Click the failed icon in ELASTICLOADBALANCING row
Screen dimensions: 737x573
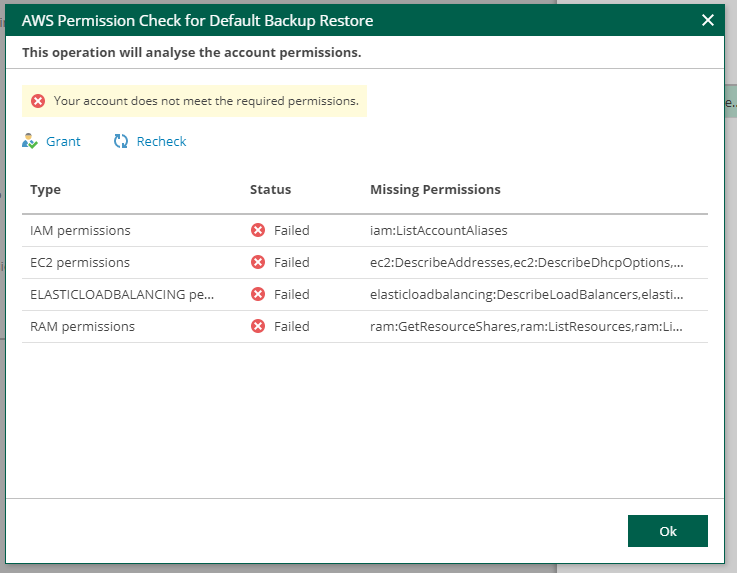click(258, 294)
